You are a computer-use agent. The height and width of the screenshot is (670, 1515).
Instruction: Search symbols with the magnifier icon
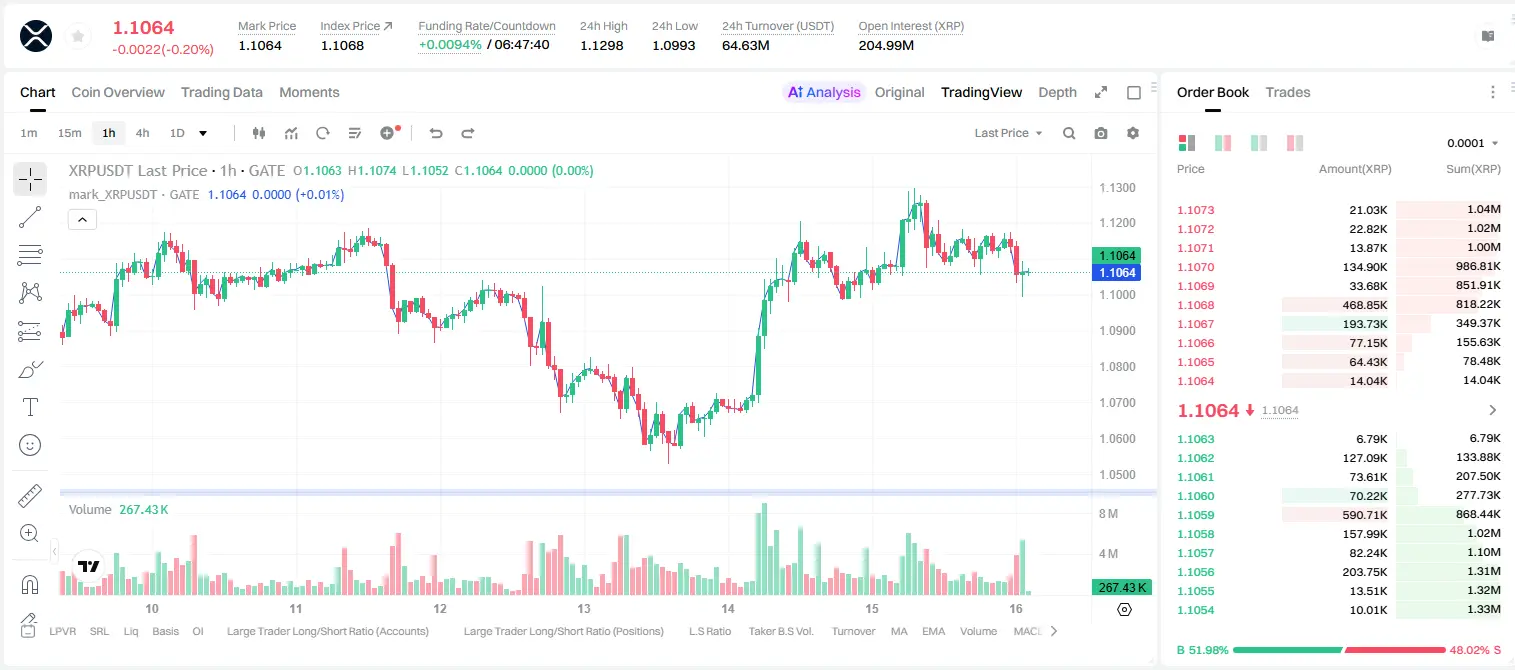[1069, 133]
